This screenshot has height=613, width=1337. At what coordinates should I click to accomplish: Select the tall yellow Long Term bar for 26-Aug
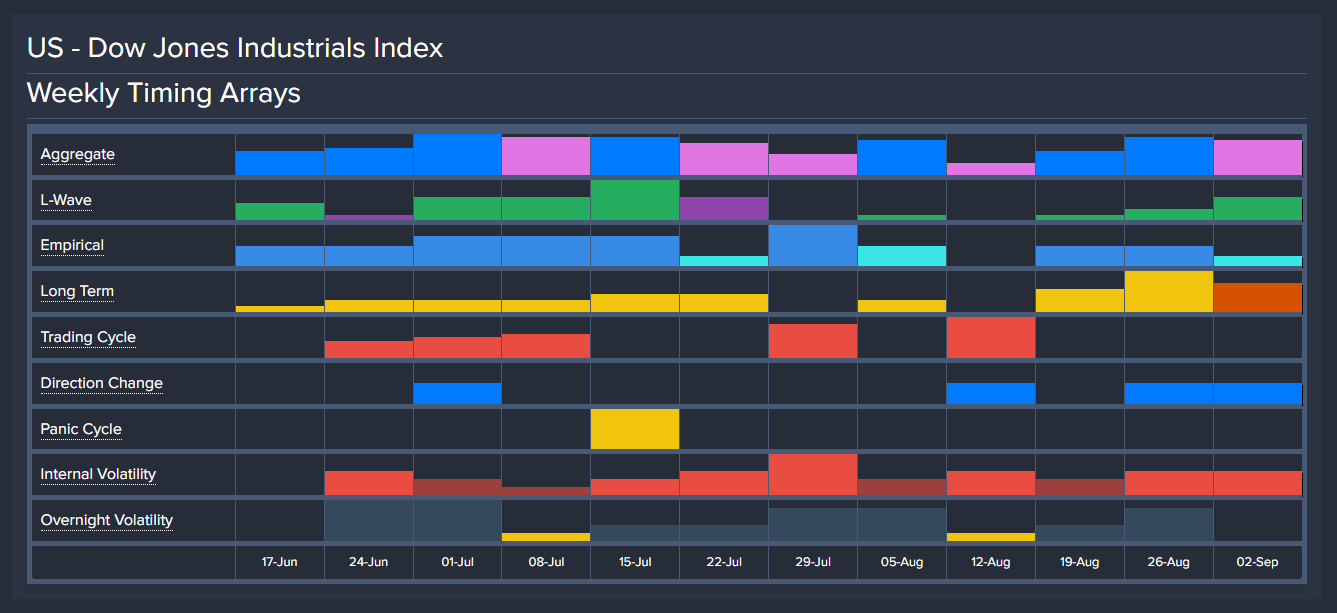point(1169,291)
